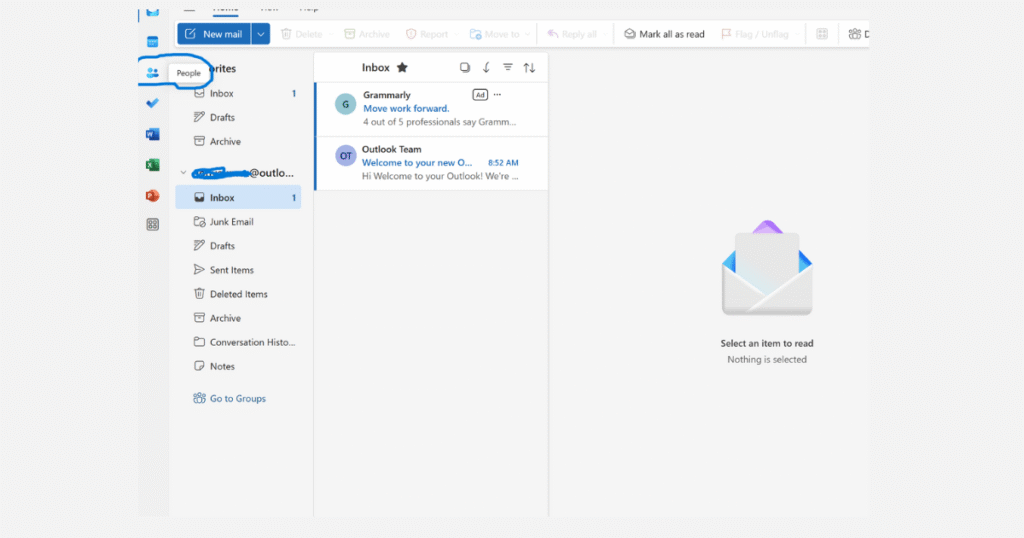Screen dimensions: 1024x538
Task: Toggle select-all messages icon in Inbox header
Action: pos(464,68)
